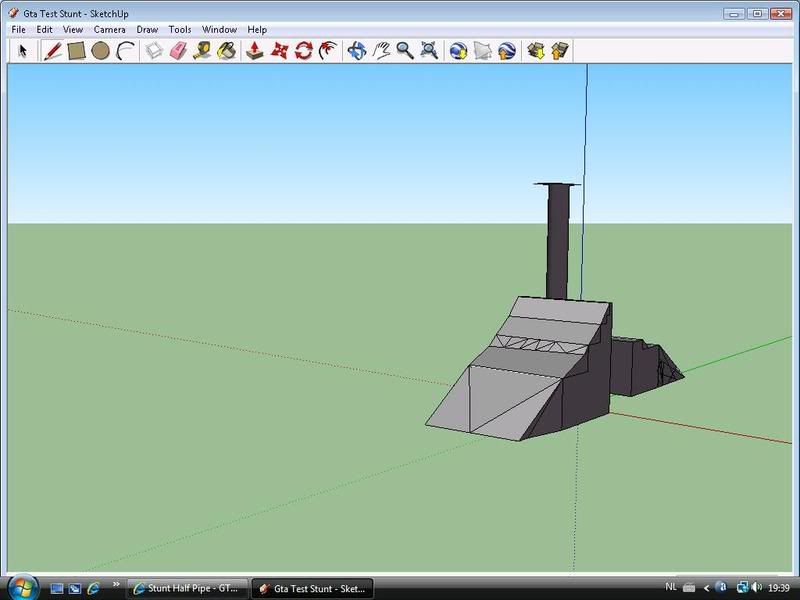Open the File menu
The image size is (800, 600).
18,30
